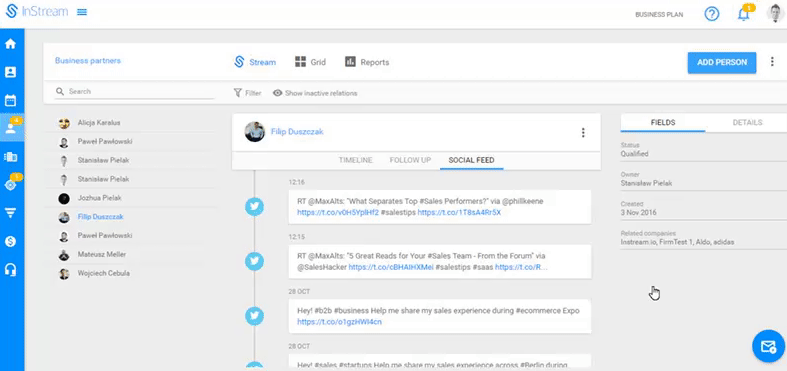The image size is (787, 371).
Task: Click the Twitter icon on the 12:16 tweet
Action: 254,206
